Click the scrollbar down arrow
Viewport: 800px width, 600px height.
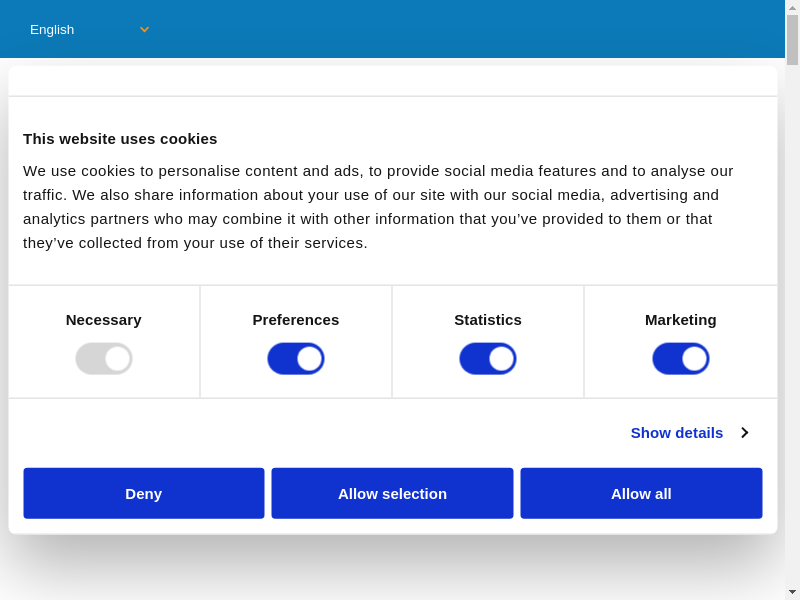pyautogui.click(x=792, y=592)
